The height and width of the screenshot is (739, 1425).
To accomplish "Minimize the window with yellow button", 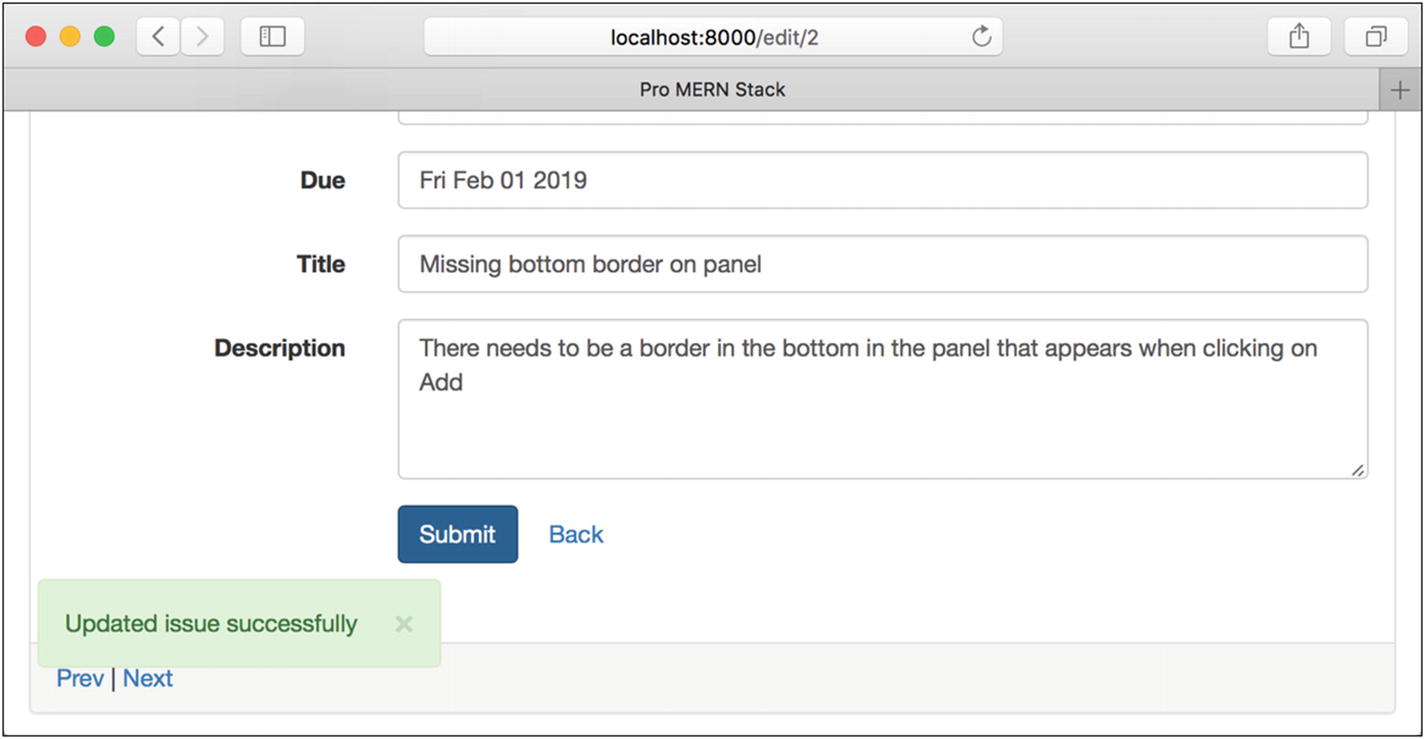I will [x=70, y=37].
